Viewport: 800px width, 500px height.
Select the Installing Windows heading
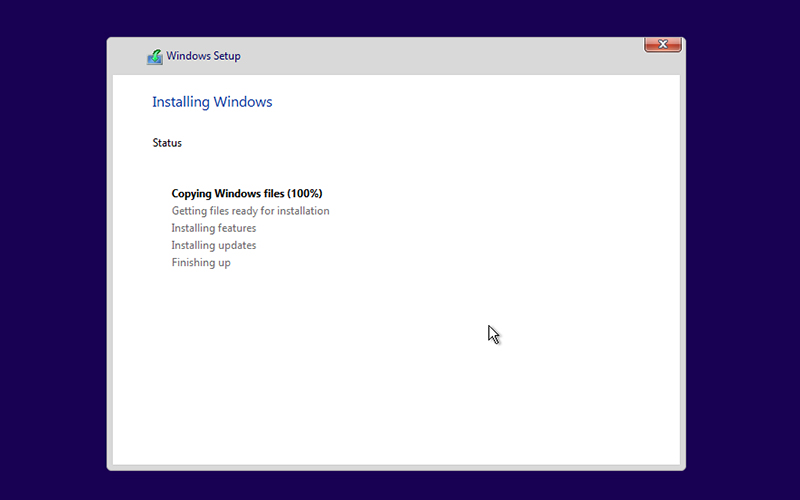(212, 102)
